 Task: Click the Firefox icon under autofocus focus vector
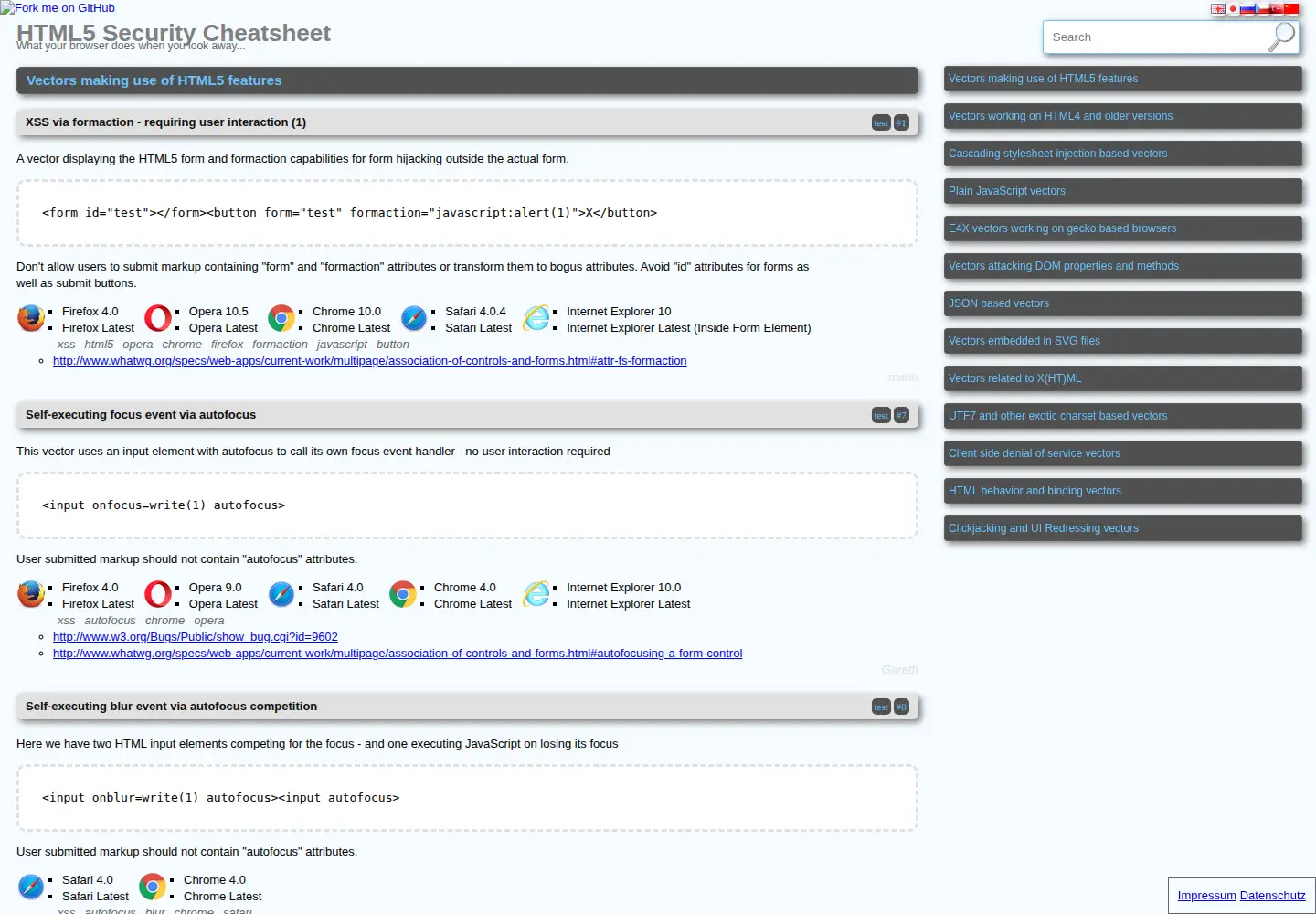pyautogui.click(x=31, y=594)
